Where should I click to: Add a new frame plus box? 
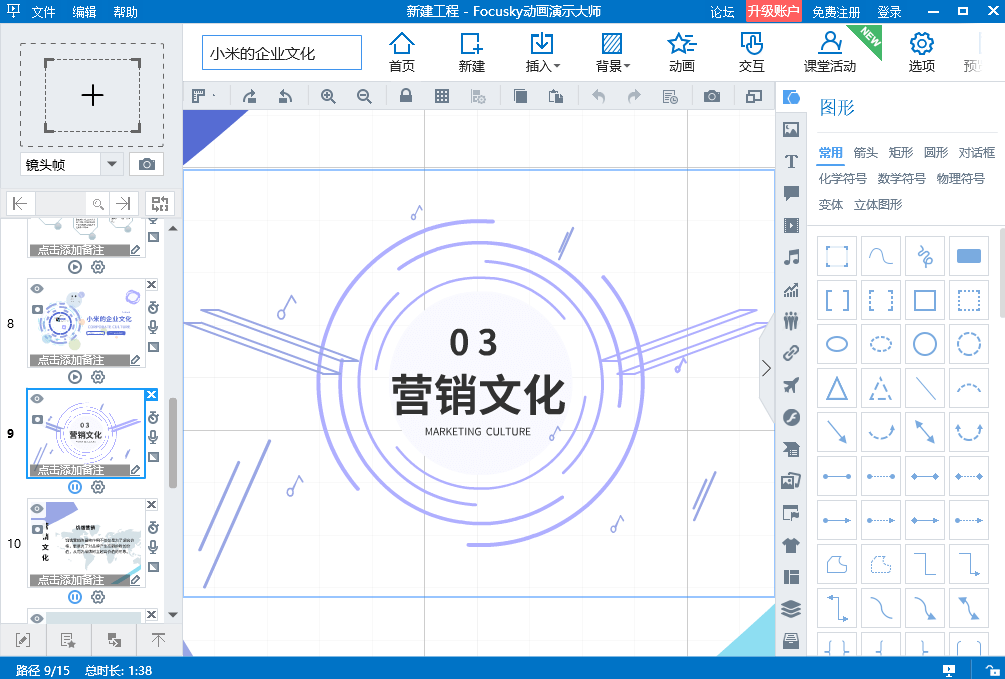pos(92,96)
